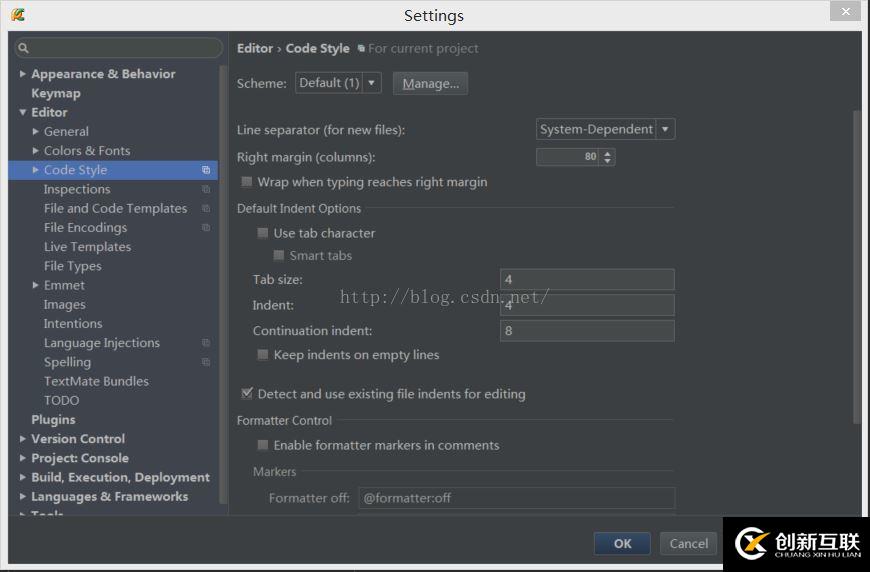Go to Live Templates settings
870x572 pixels.
coord(88,247)
